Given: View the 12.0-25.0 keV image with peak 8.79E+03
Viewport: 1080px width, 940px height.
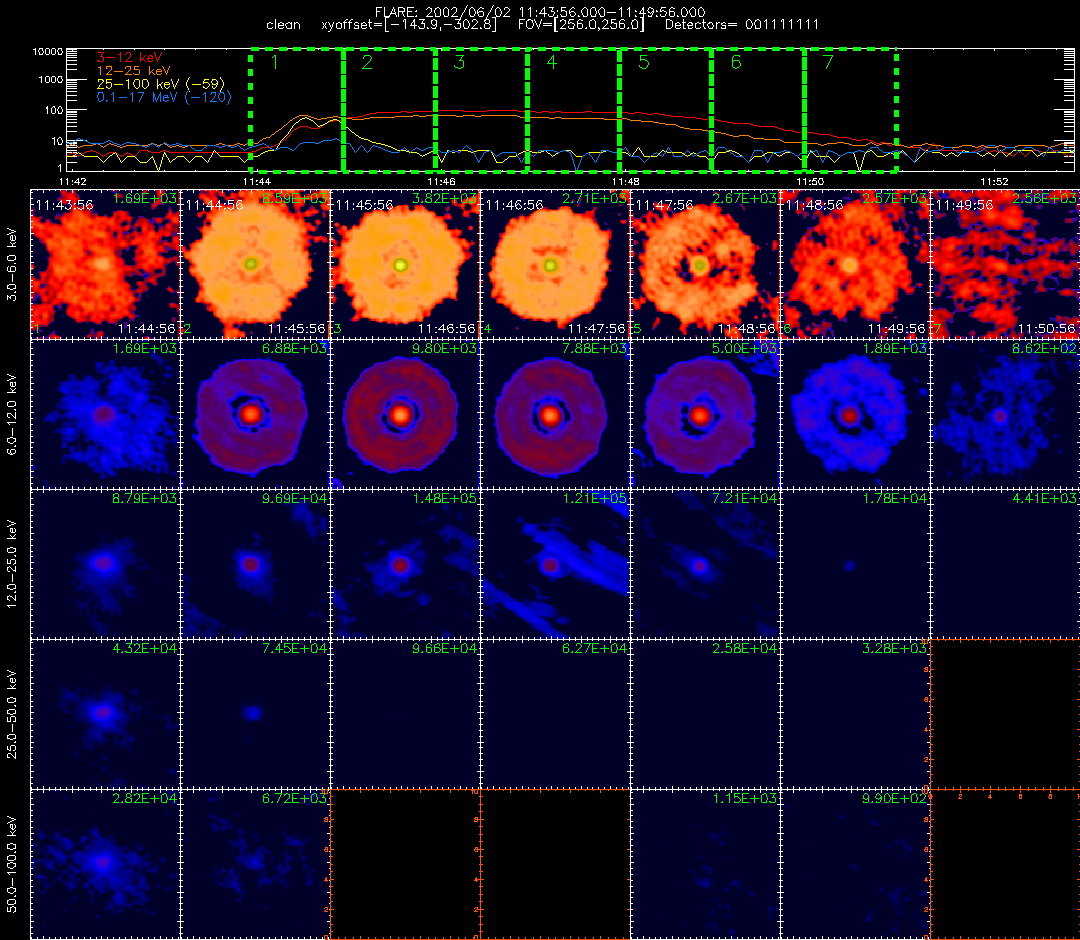Looking at the screenshot, I should (105, 565).
